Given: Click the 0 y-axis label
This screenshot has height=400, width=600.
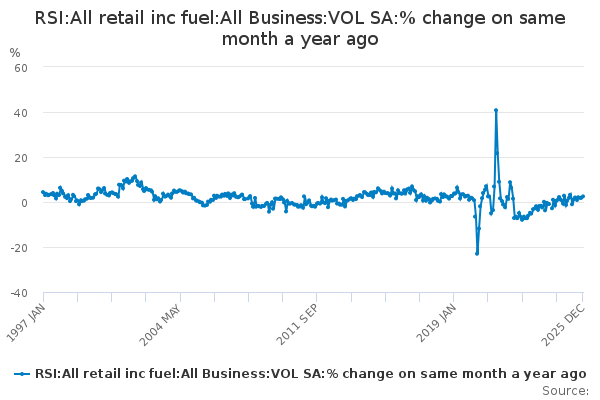Looking at the screenshot, I should pyautogui.click(x=24, y=203).
